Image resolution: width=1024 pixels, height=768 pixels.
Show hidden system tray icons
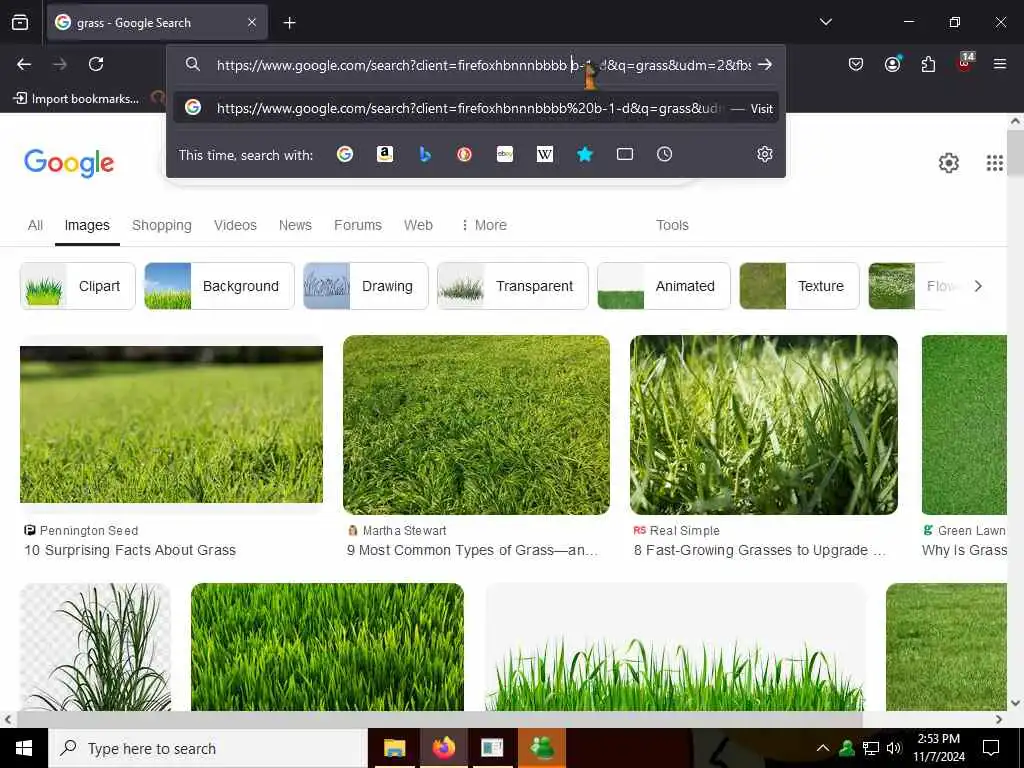(823, 748)
